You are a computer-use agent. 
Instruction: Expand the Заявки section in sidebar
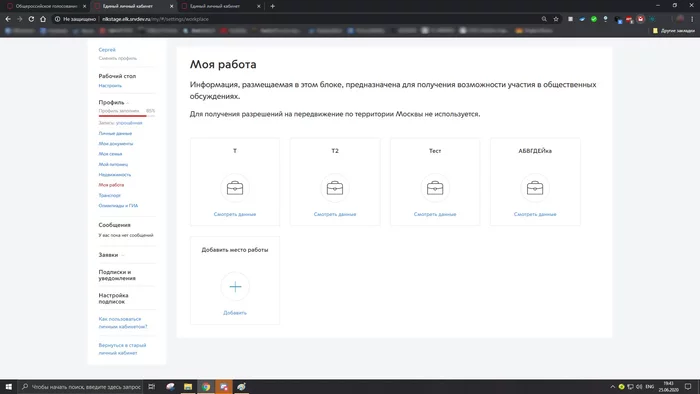[x=123, y=255]
